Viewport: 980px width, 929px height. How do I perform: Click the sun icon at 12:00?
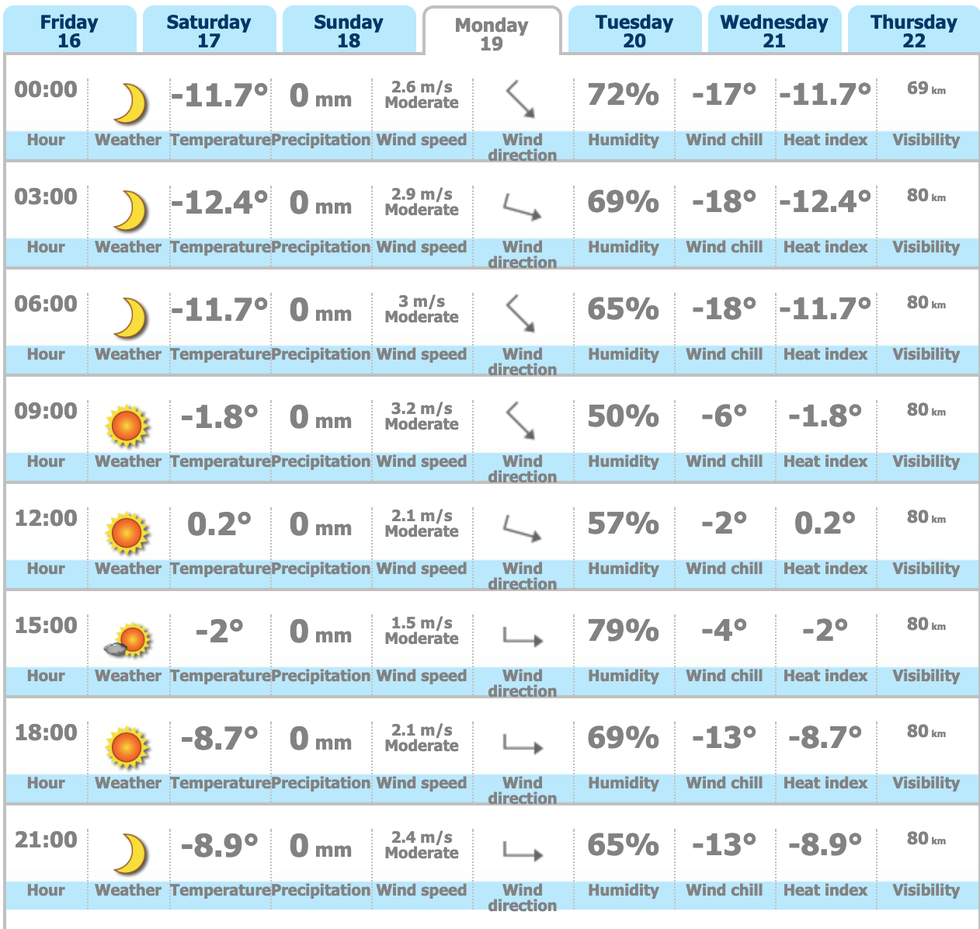pos(128,533)
